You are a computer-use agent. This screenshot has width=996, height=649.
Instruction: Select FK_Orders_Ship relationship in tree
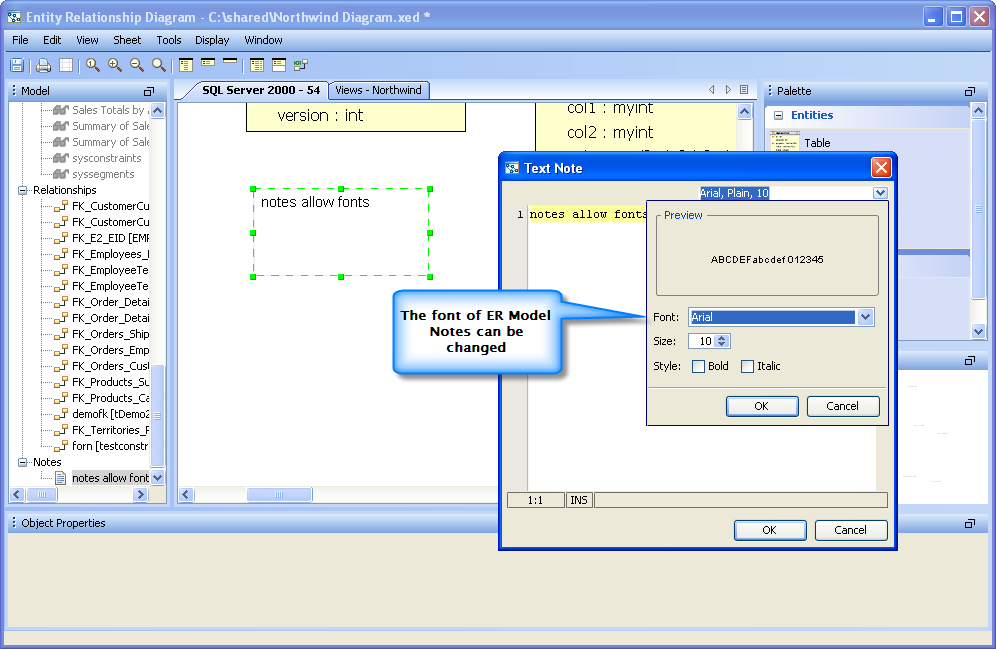[111, 334]
